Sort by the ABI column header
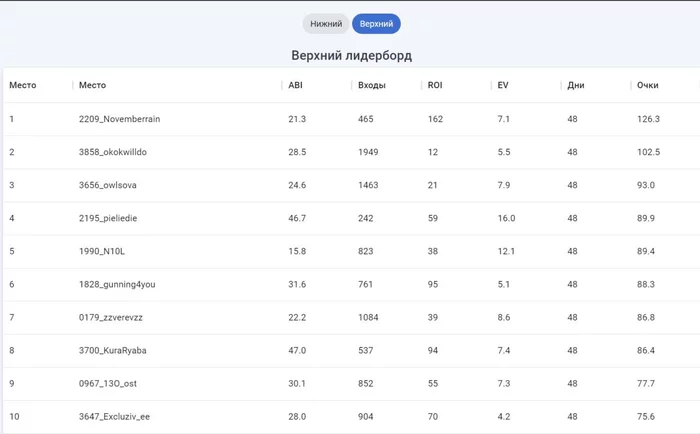 coord(296,85)
